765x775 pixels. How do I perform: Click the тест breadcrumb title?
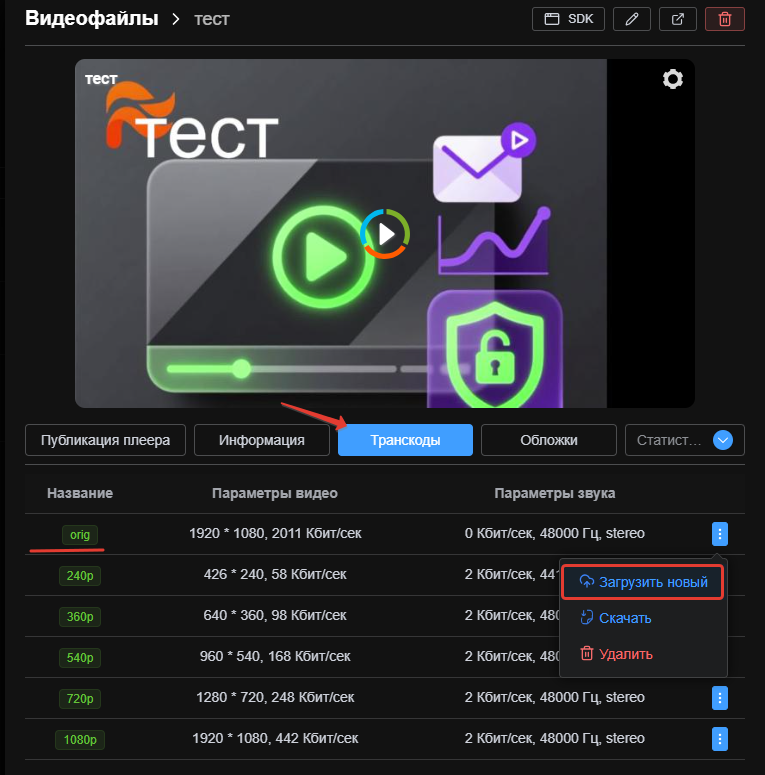pyautogui.click(x=212, y=19)
